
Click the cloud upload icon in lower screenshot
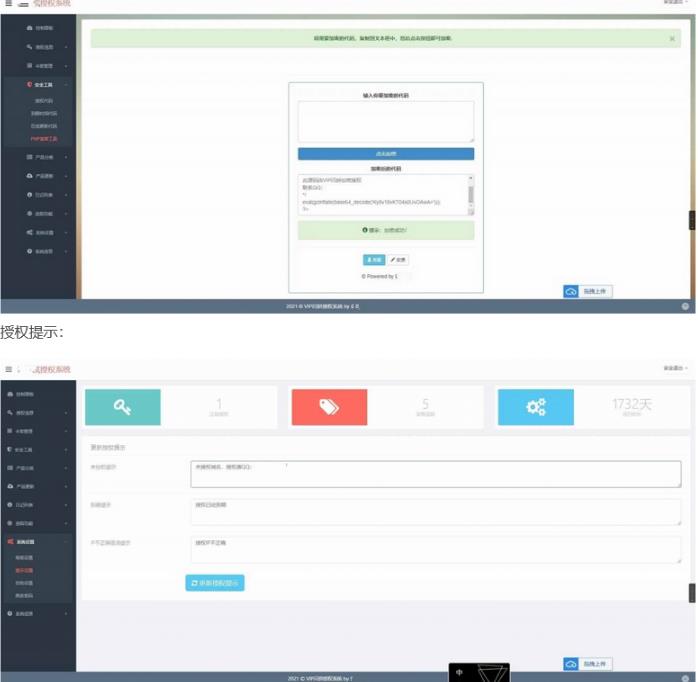click(572, 664)
